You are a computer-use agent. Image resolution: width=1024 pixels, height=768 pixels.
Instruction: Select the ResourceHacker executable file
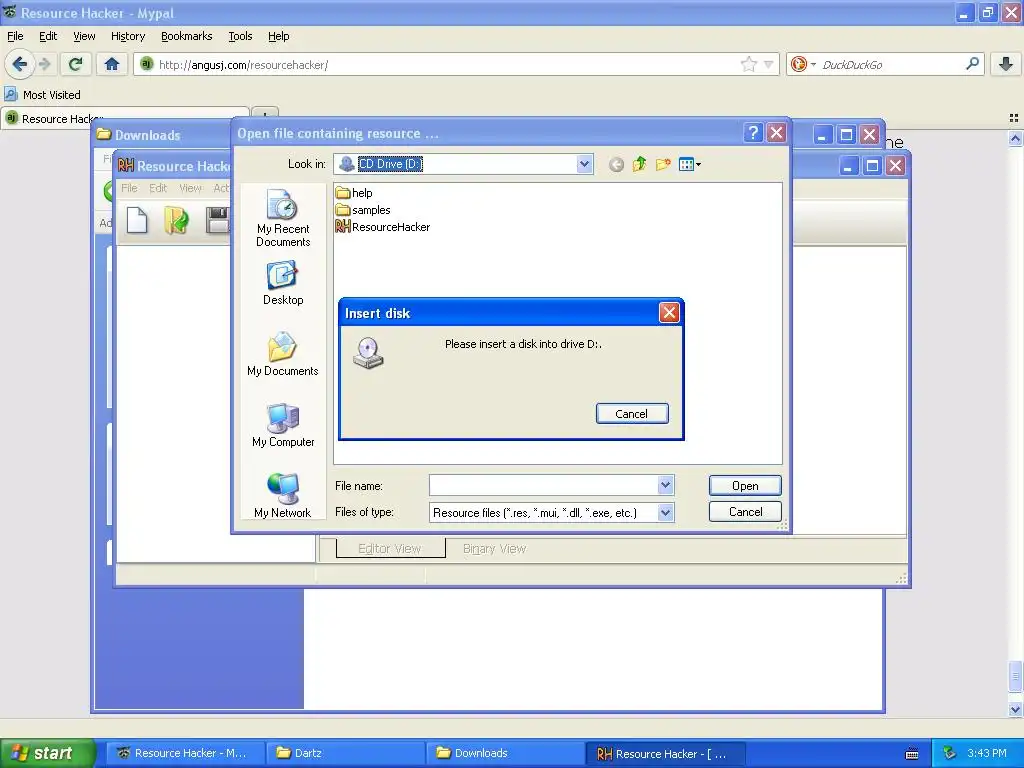(383, 227)
